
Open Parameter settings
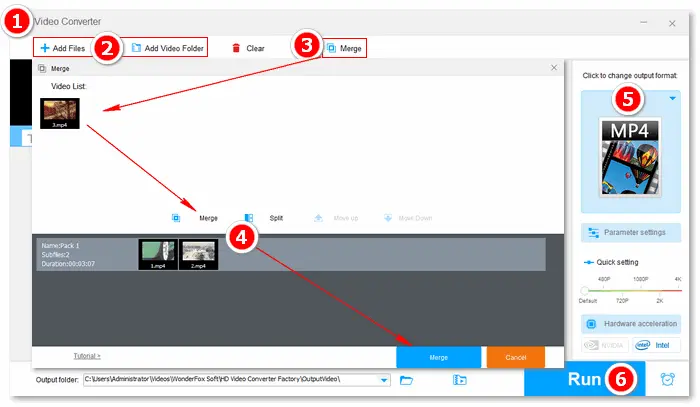pos(630,232)
